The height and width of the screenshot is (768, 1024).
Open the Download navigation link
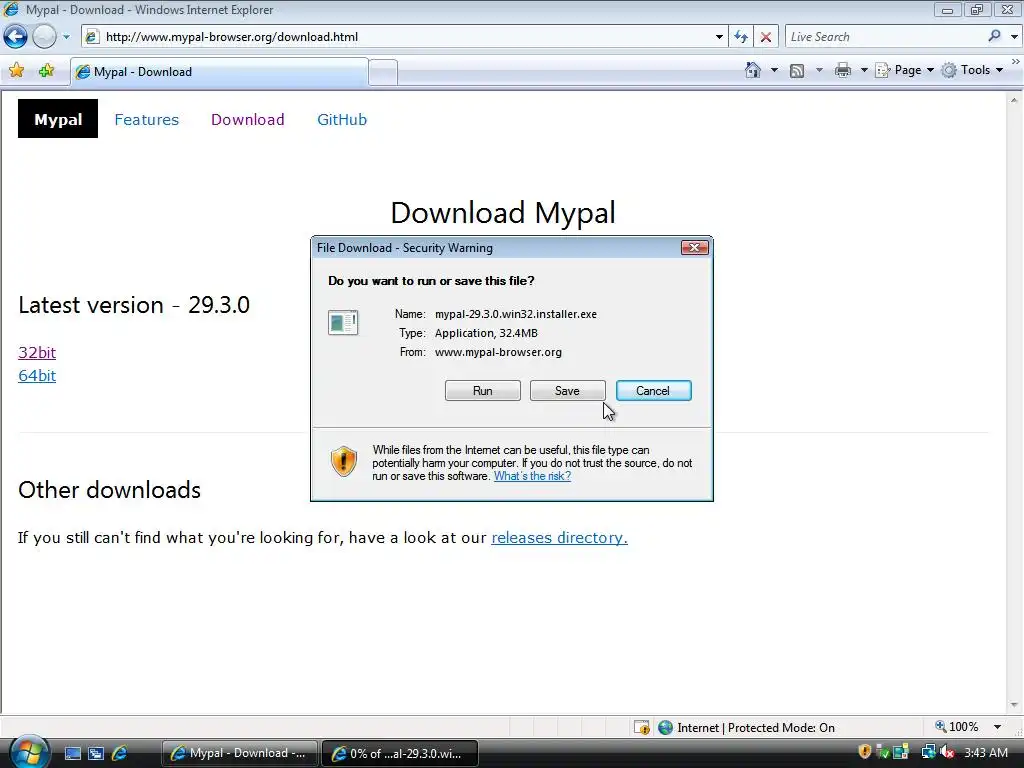click(x=248, y=120)
